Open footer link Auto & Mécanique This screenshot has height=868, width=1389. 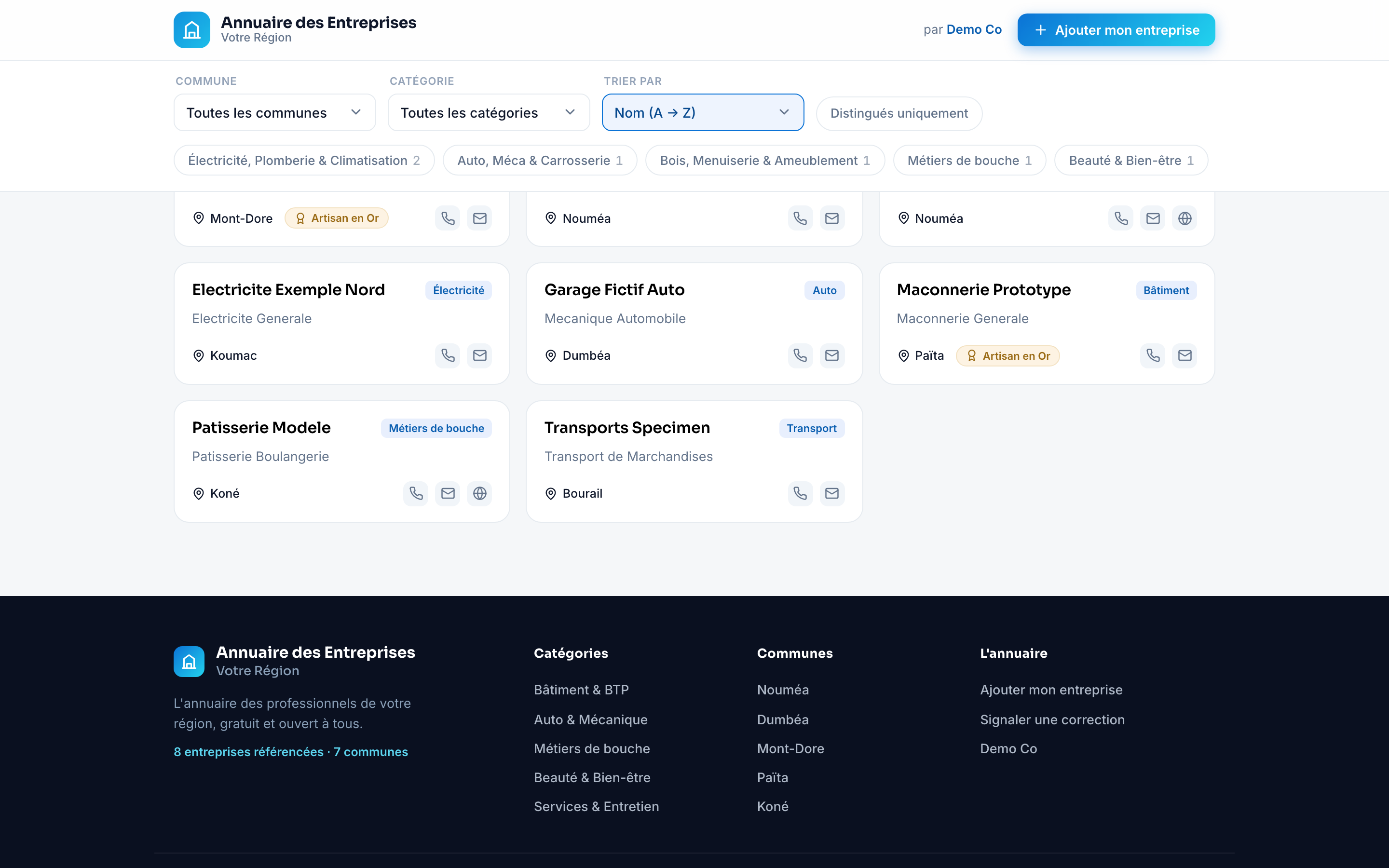point(590,719)
